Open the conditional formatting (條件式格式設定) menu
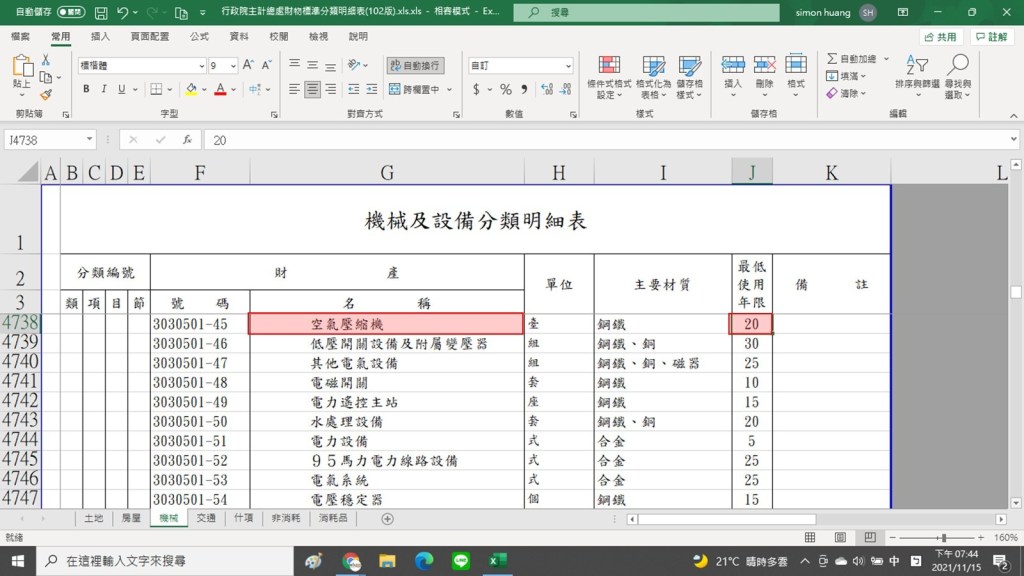 click(608, 76)
